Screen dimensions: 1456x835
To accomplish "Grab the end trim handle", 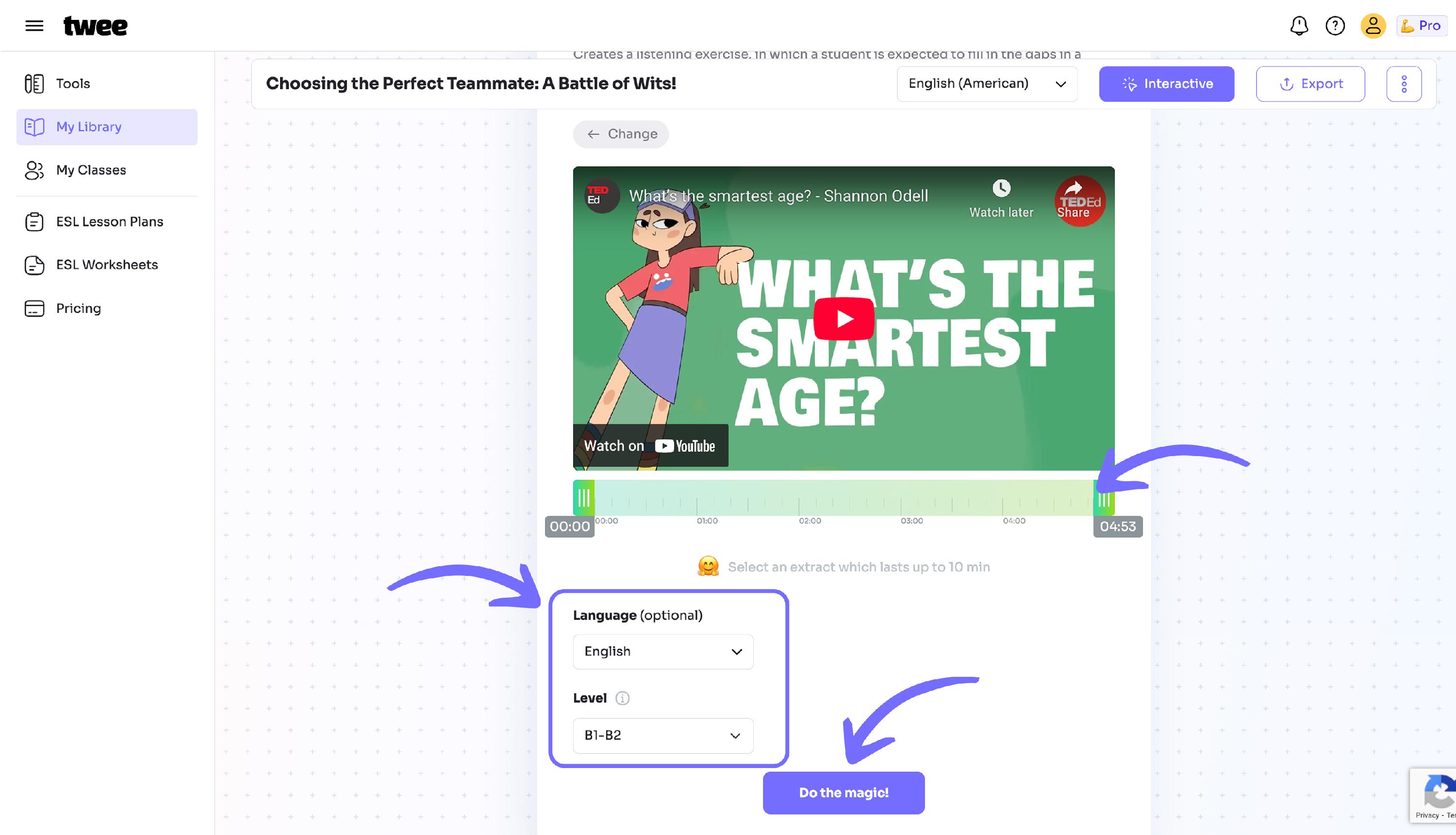I will click(1104, 498).
